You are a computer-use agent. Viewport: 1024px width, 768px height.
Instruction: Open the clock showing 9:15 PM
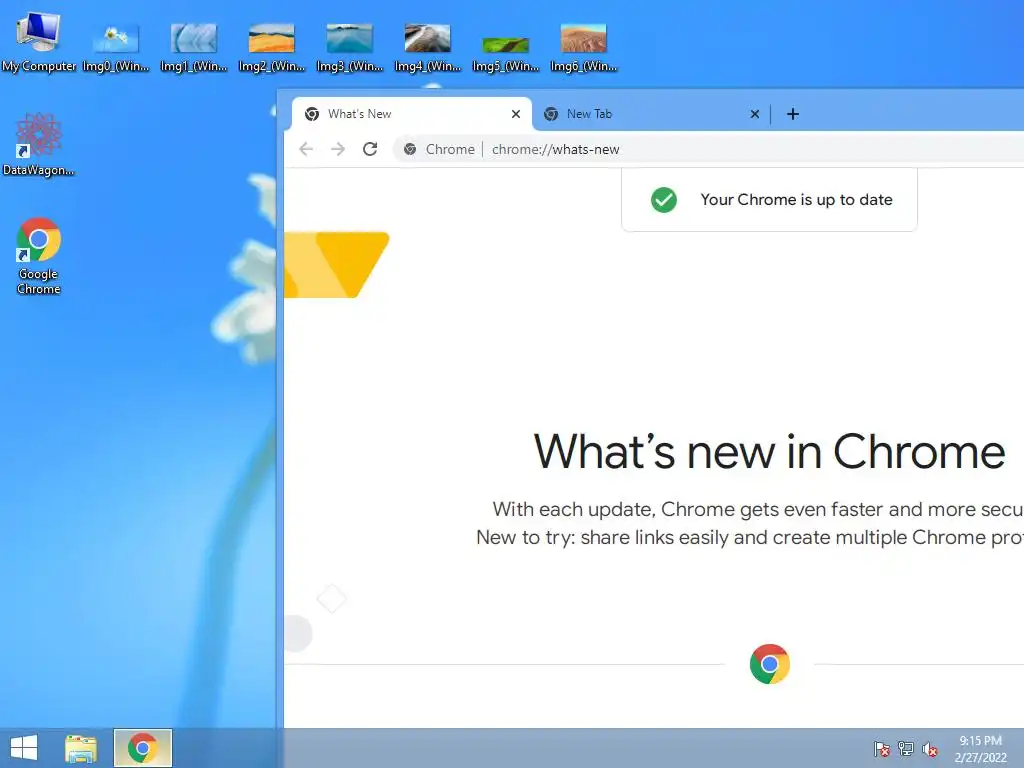click(980, 749)
